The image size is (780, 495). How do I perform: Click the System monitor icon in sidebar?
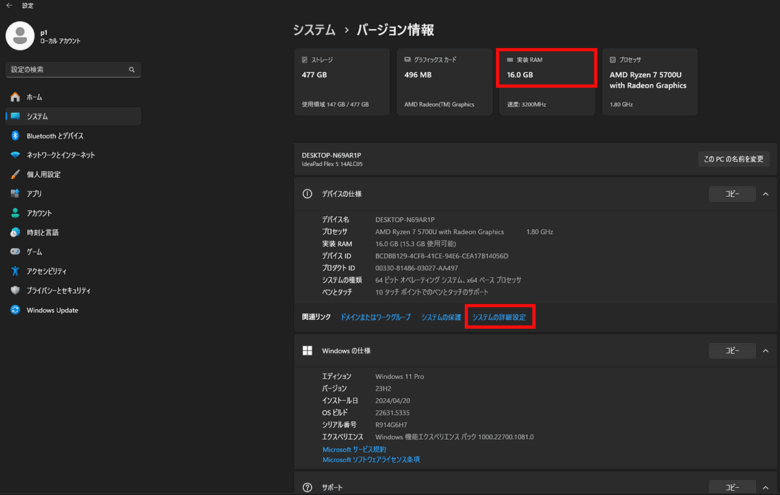point(15,116)
